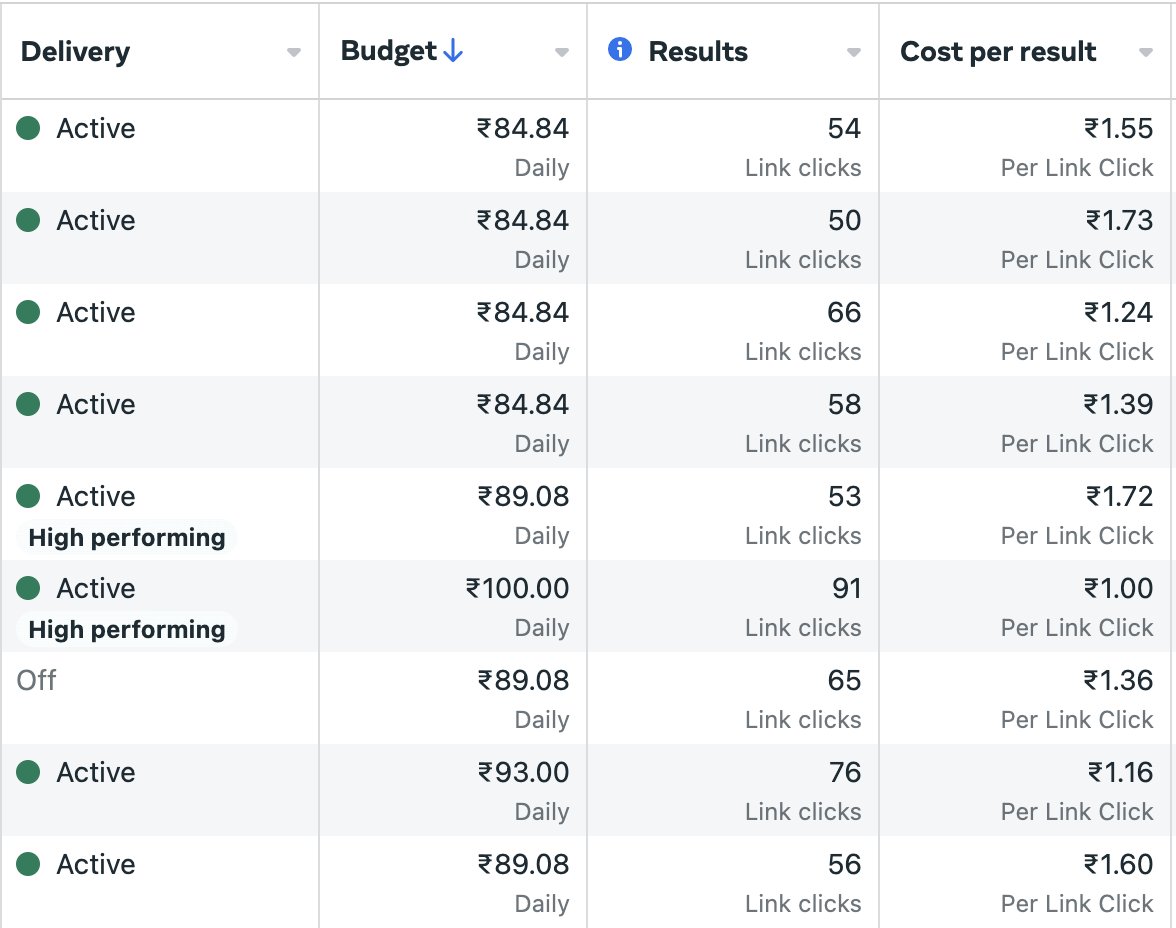Click the Results column header
1176x928 pixels.
pyautogui.click(x=699, y=51)
